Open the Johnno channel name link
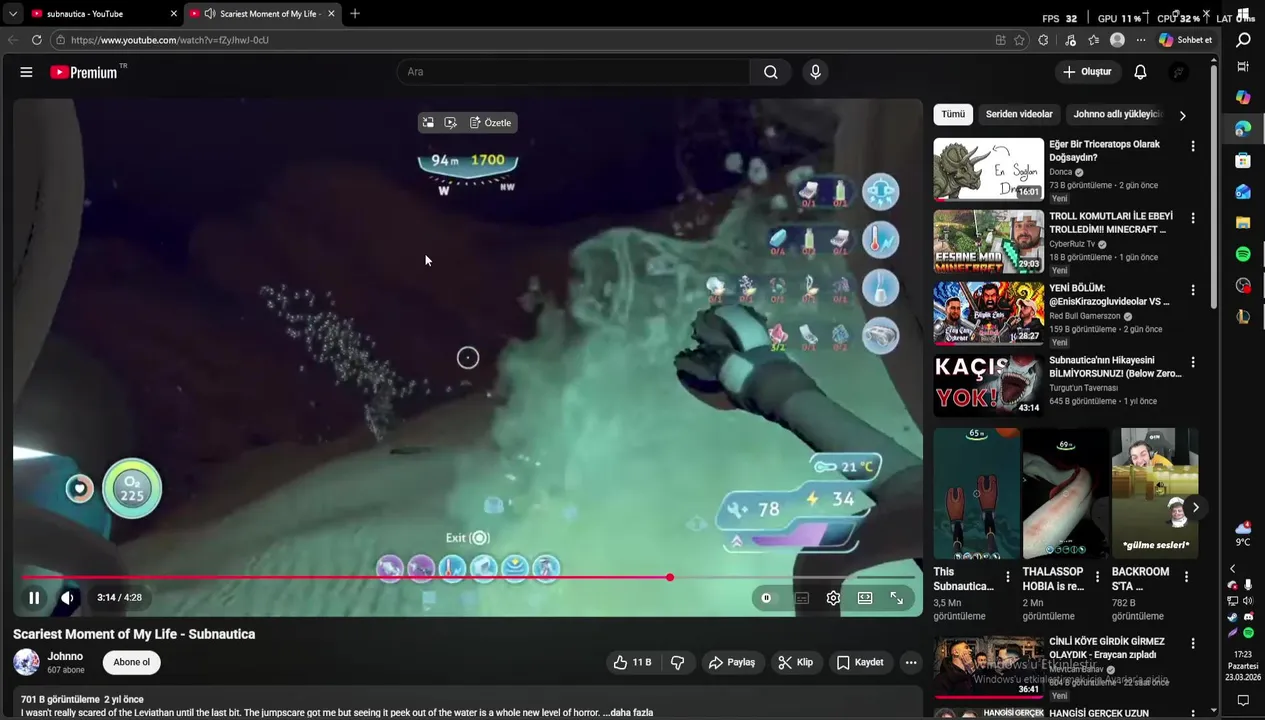The image size is (1265, 720). tap(65, 656)
